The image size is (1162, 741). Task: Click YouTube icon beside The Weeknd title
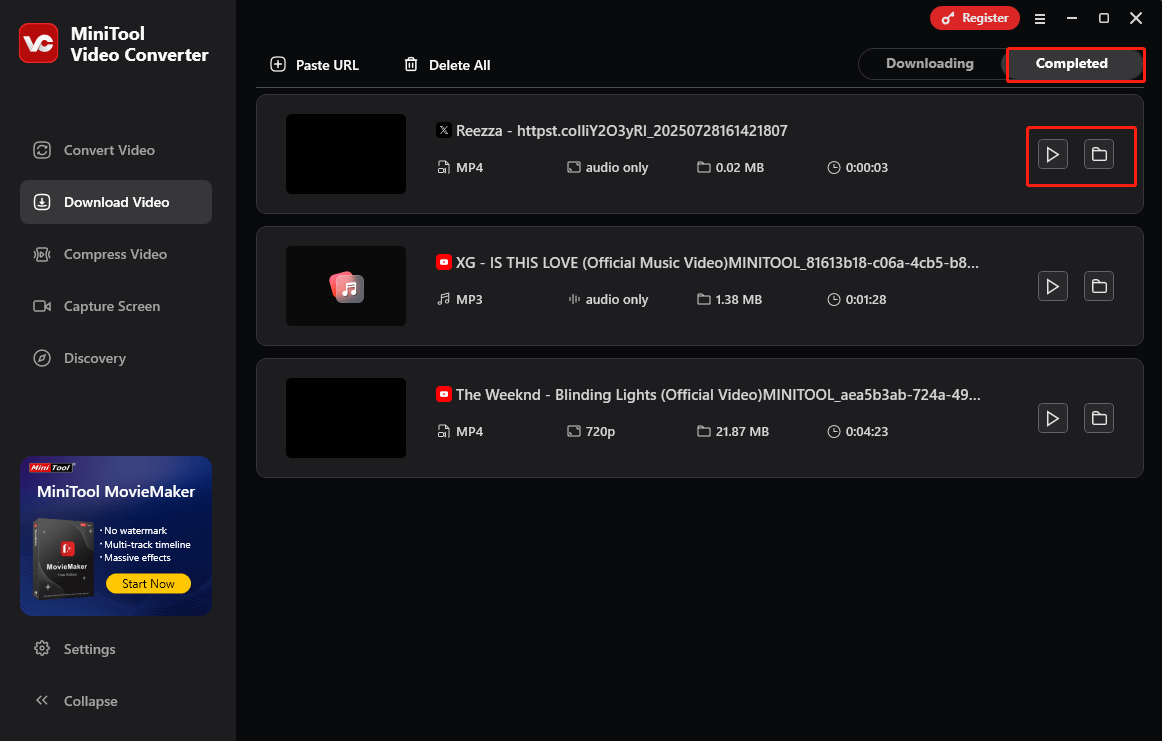[443, 394]
